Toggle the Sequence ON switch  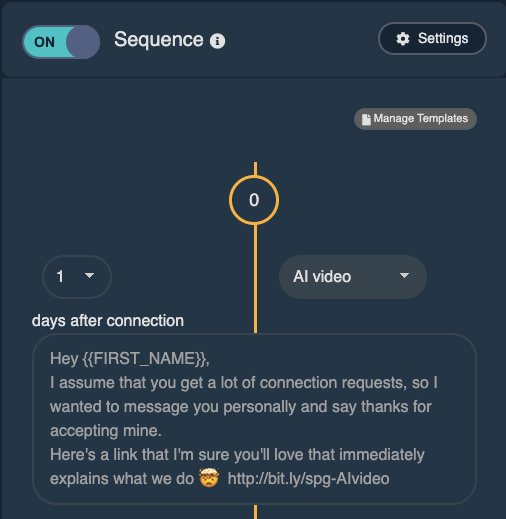point(61,42)
